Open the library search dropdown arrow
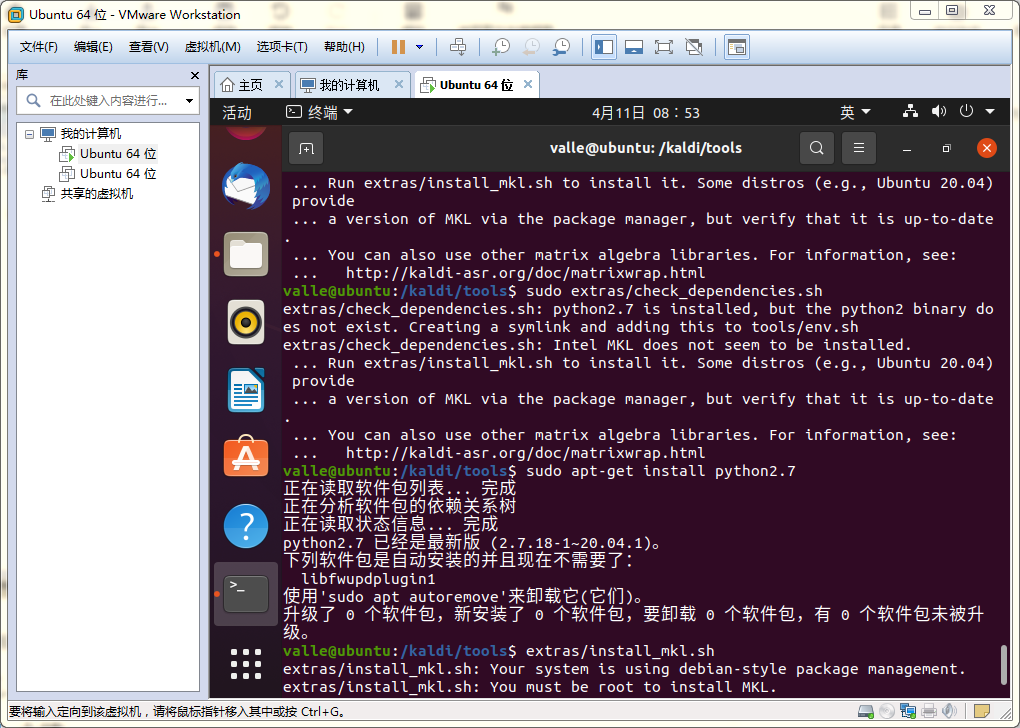The height and width of the screenshot is (728, 1020). pyautogui.click(x=189, y=101)
